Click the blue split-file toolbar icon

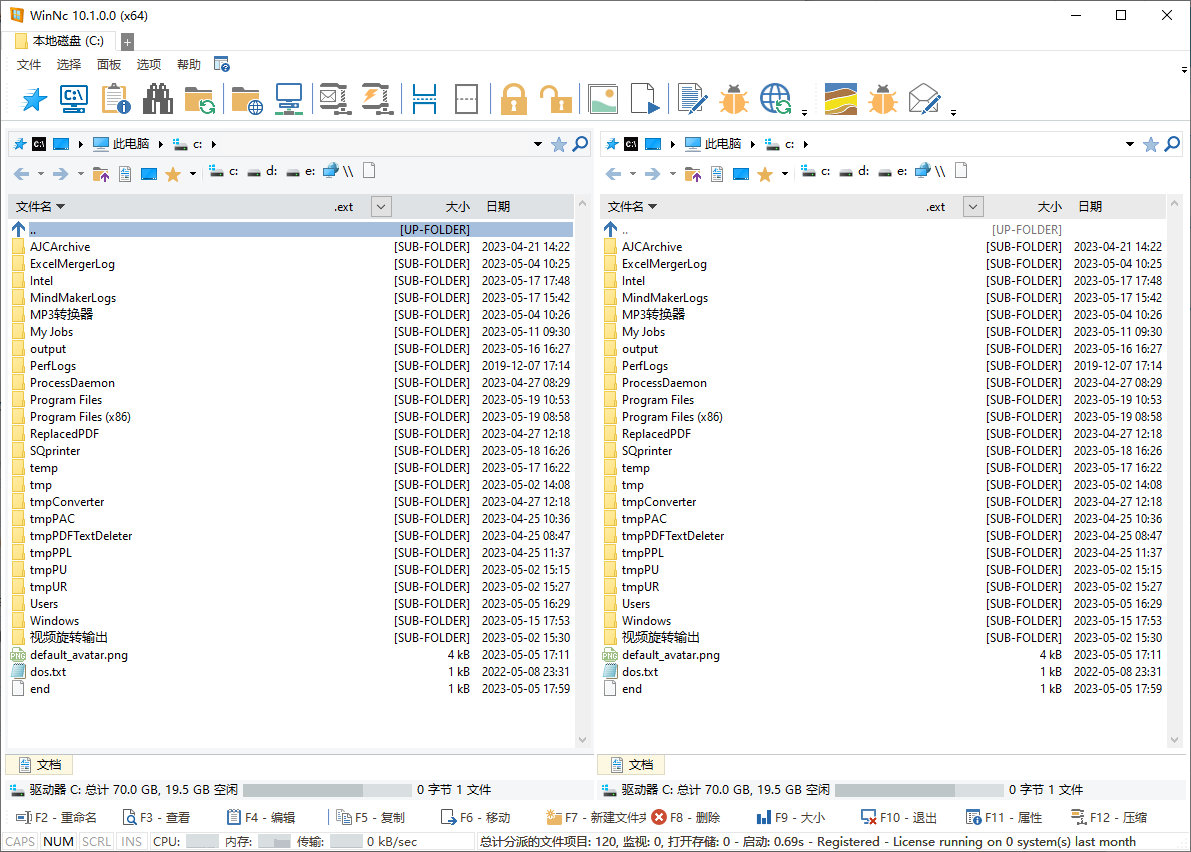(424, 99)
